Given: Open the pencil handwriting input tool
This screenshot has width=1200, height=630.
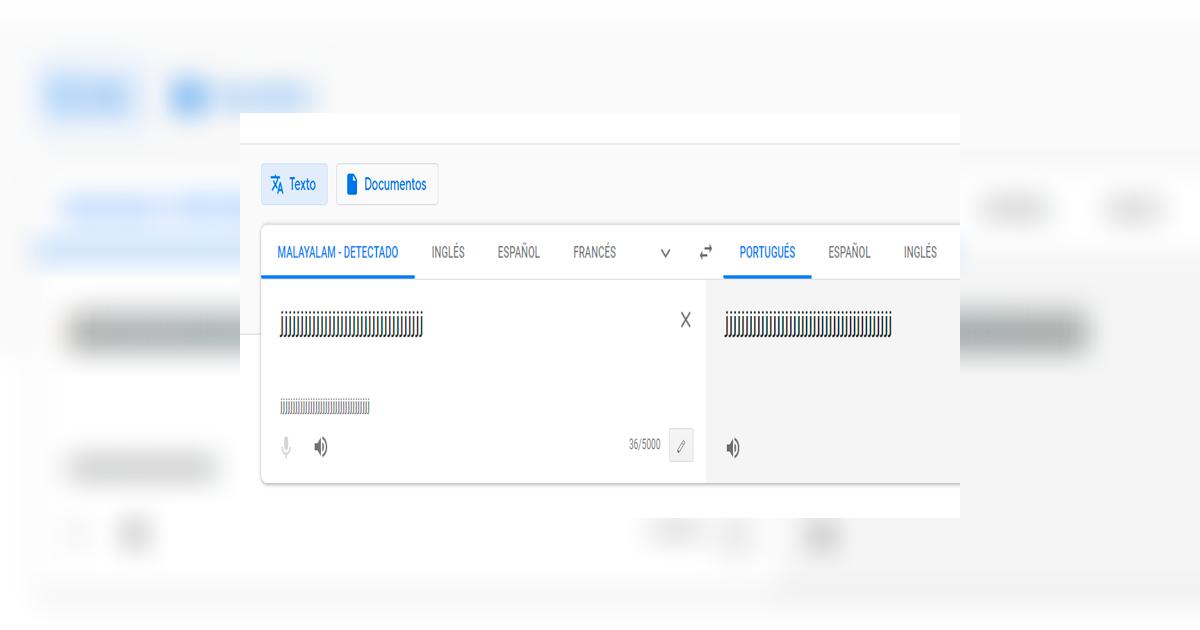Looking at the screenshot, I should [x=681, y=446].
